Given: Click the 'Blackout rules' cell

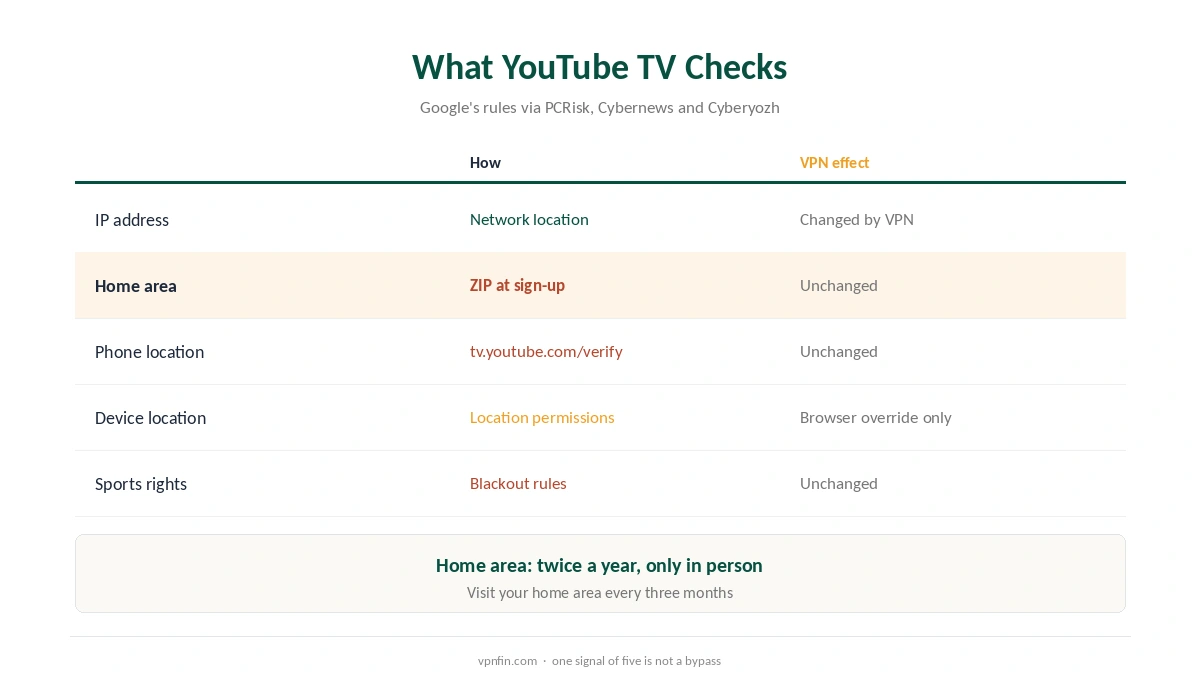Looking at the screenshot, I should (518, 484).
